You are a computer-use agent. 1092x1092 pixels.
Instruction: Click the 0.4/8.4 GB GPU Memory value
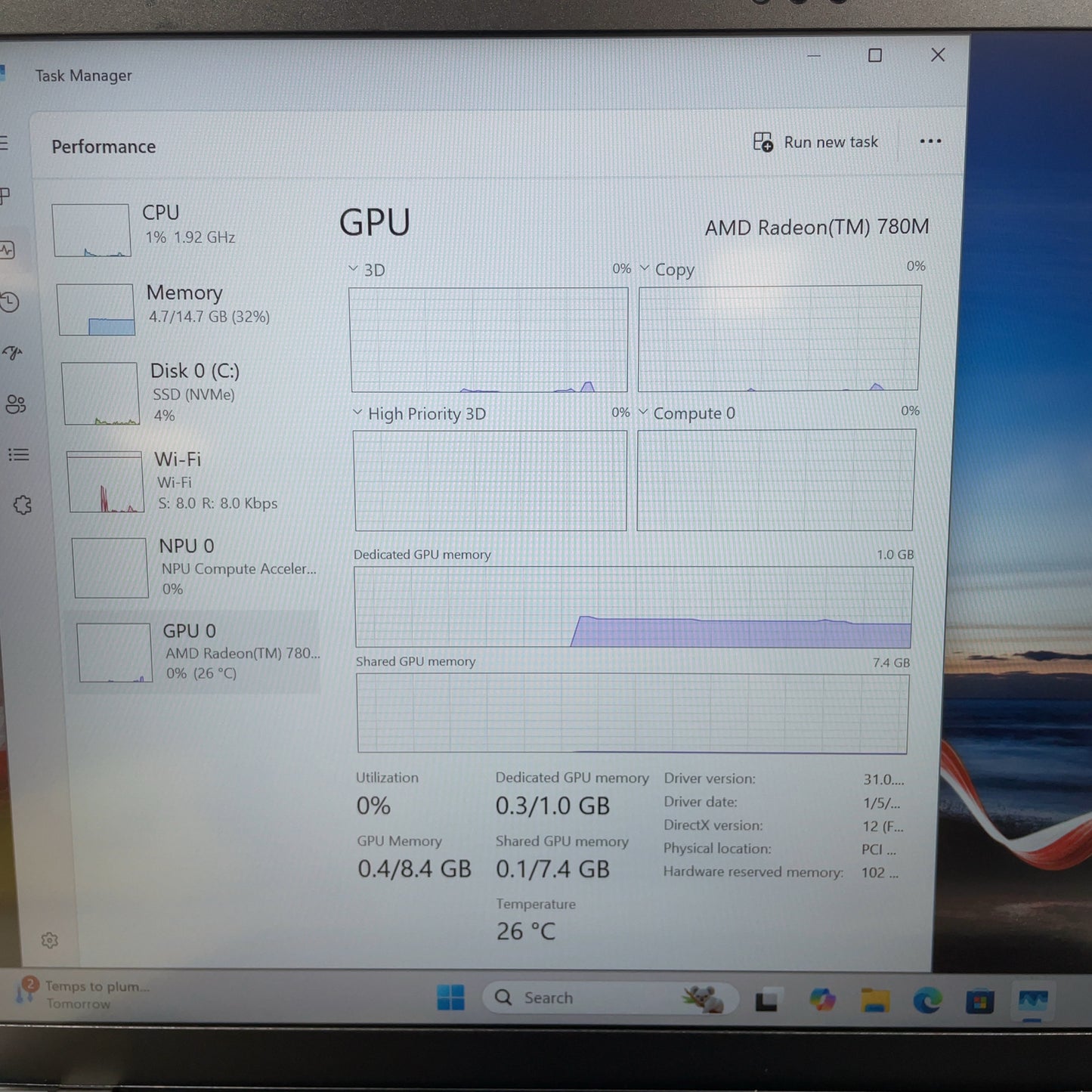pos(414,869)
